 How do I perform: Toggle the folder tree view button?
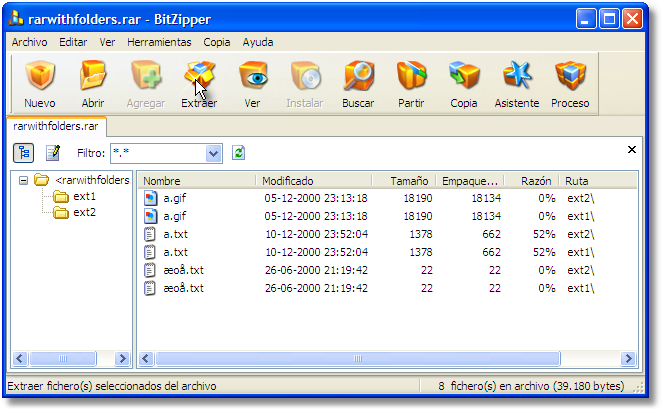(23, 153)
